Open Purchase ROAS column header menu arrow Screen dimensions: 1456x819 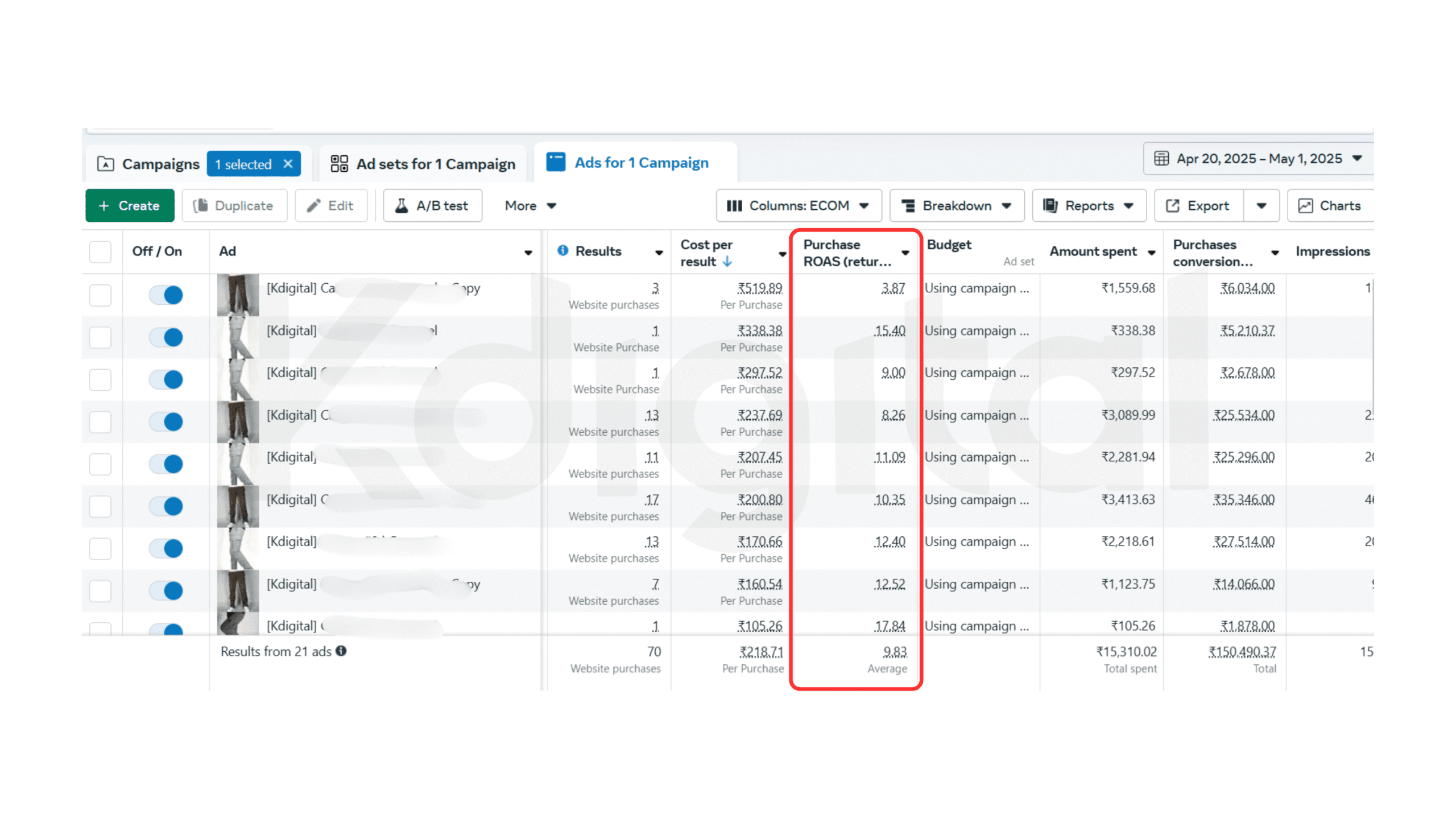click(905, 253)
